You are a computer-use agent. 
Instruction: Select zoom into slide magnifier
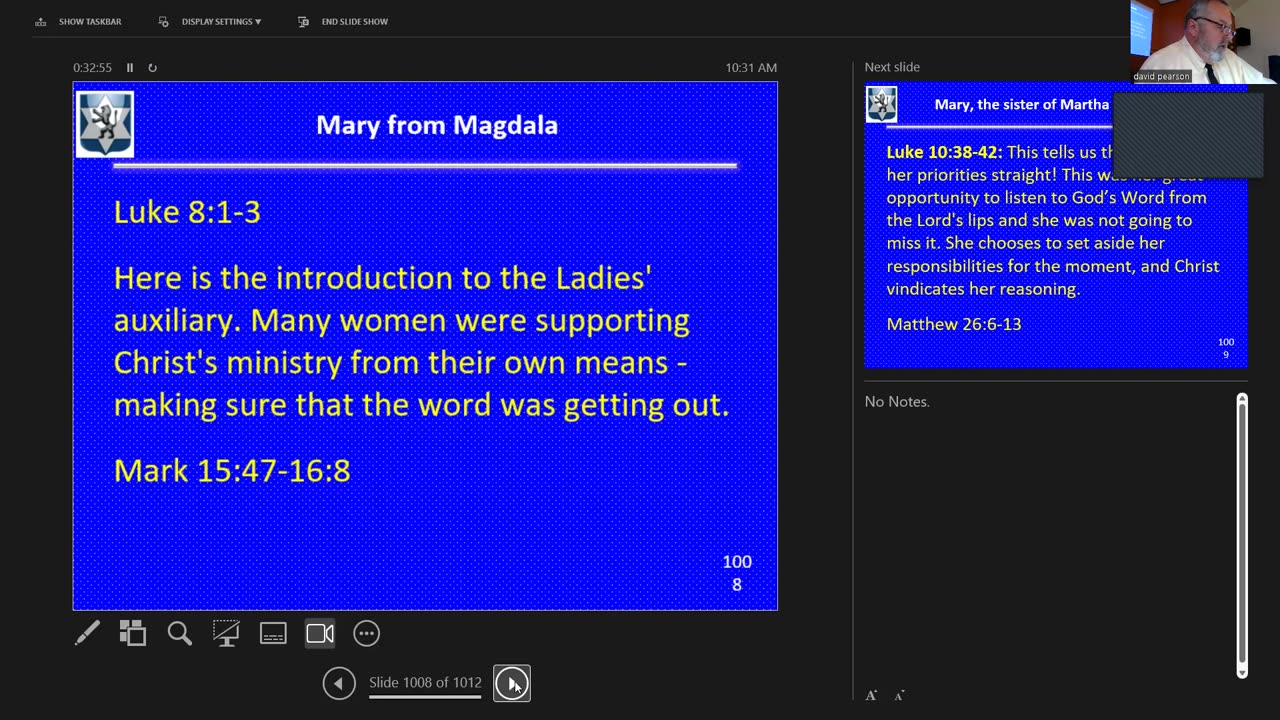coord(180,633)
